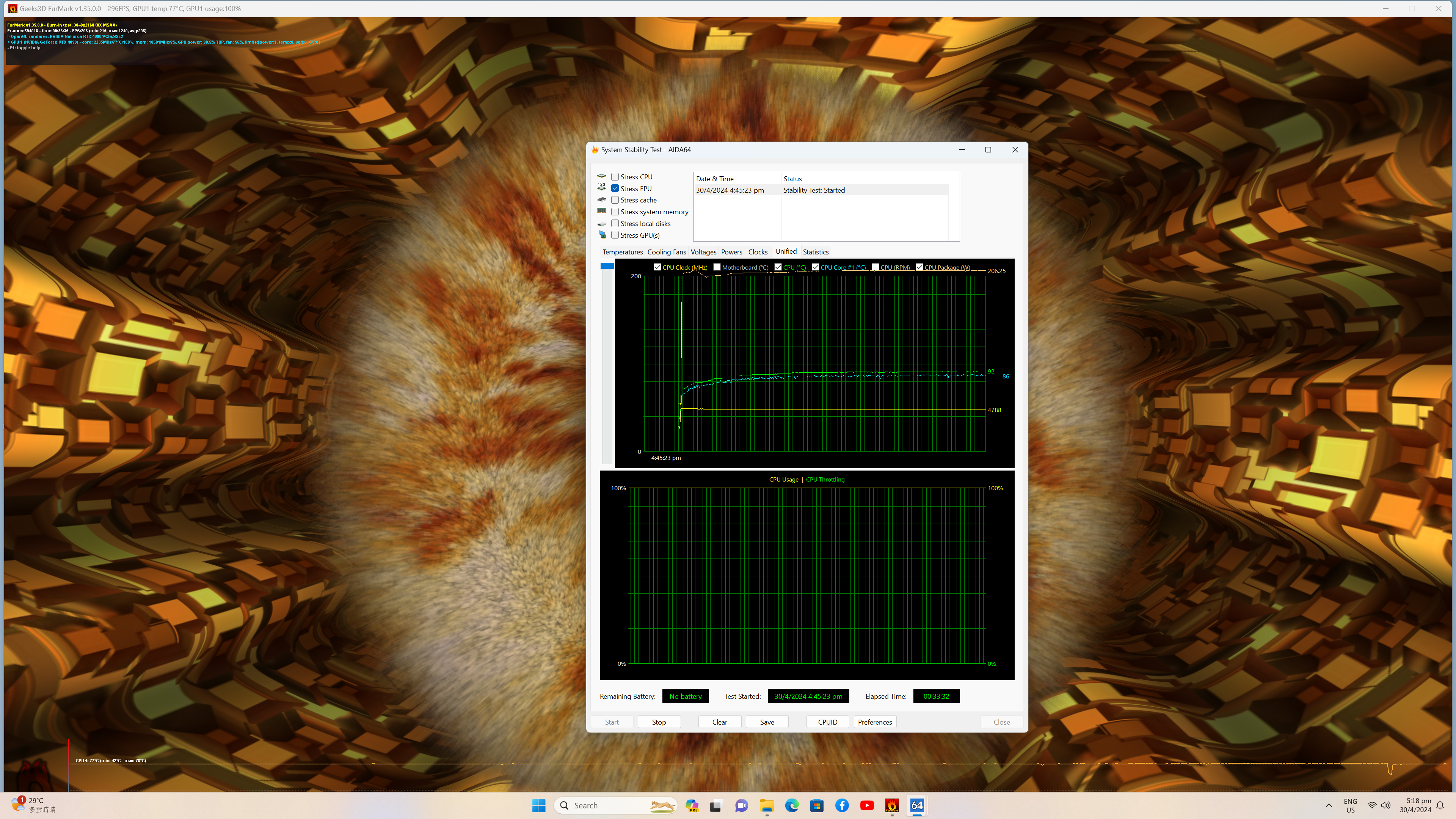Open the CPUID panel
The height and width of the screenshot is (819, 1456).
click(x=827, y=722)
